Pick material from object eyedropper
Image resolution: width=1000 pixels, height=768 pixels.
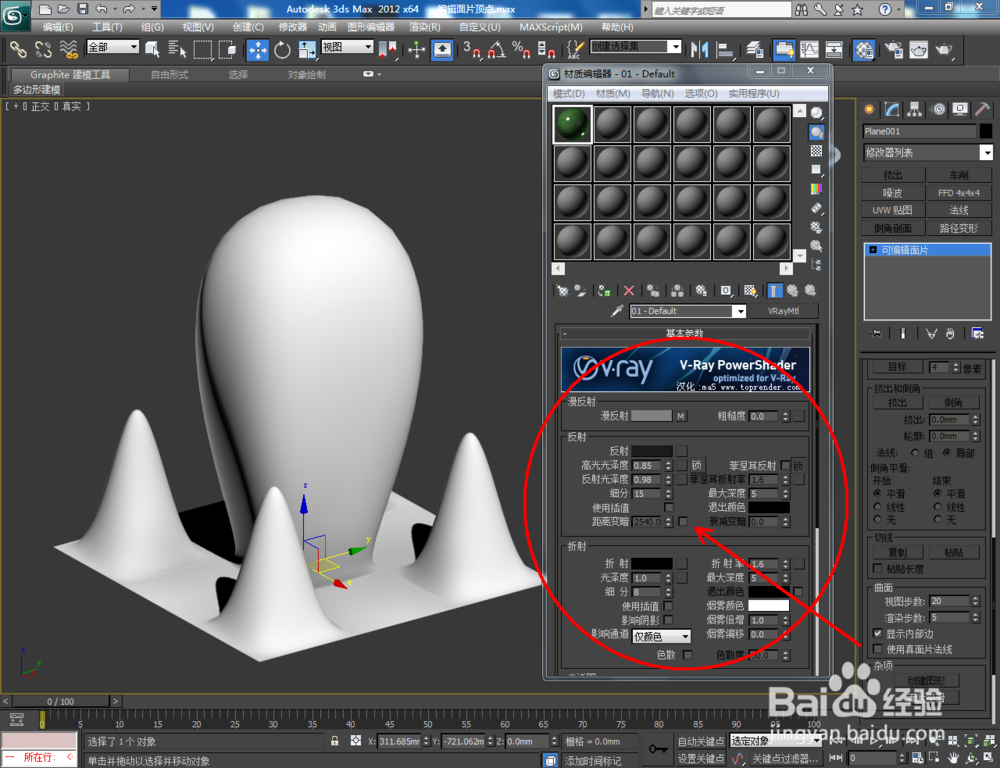pos(617,311)
